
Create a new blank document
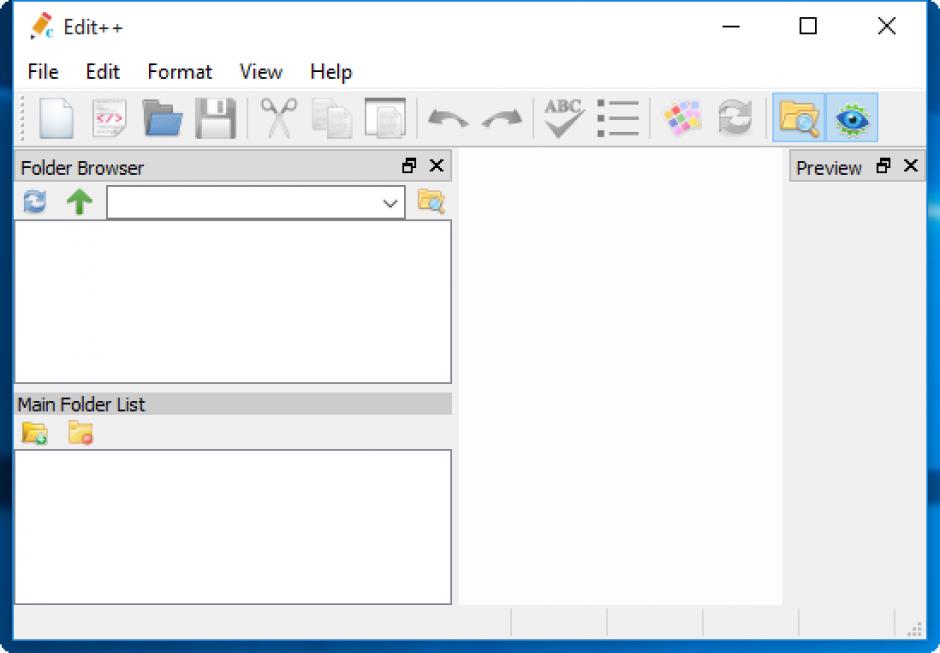click(56, 118)
